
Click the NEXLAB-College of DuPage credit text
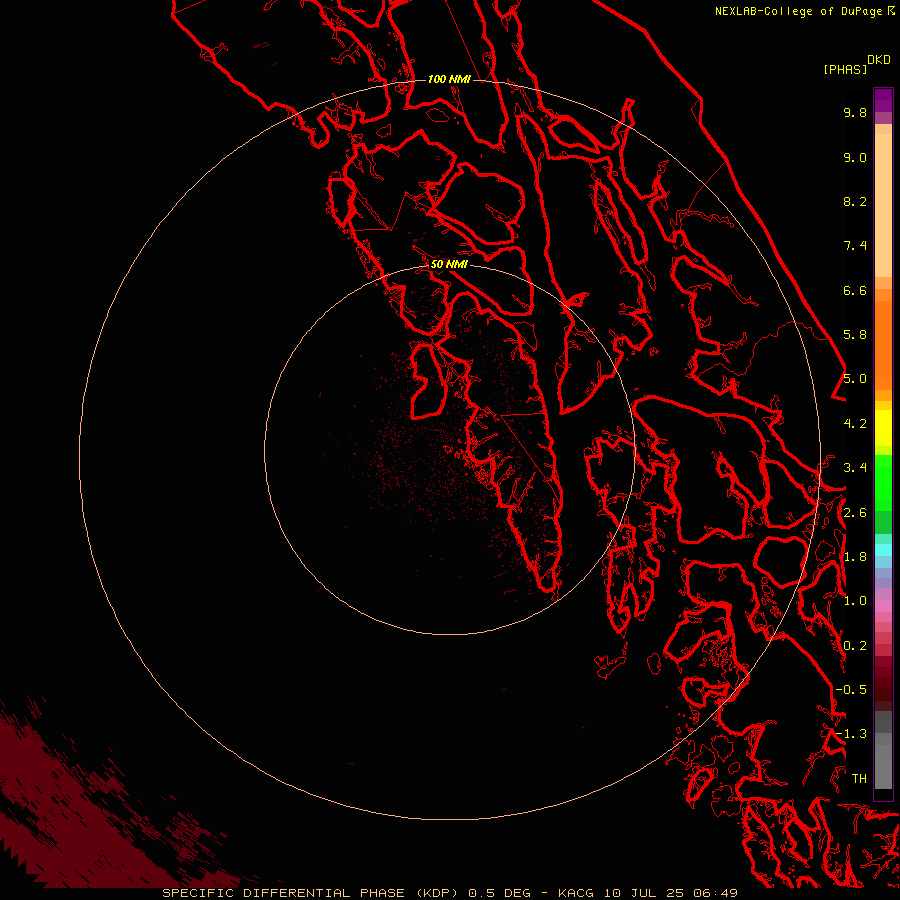tap(800, 11)
